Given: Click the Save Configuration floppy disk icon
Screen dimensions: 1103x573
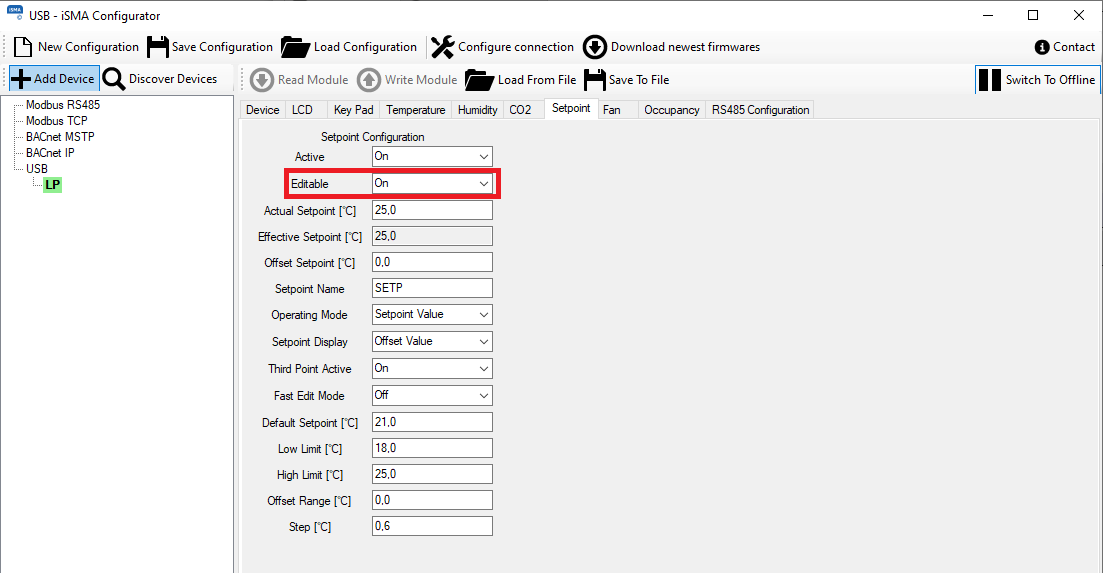Looking at the screenshot, I should tap(157, 47).
